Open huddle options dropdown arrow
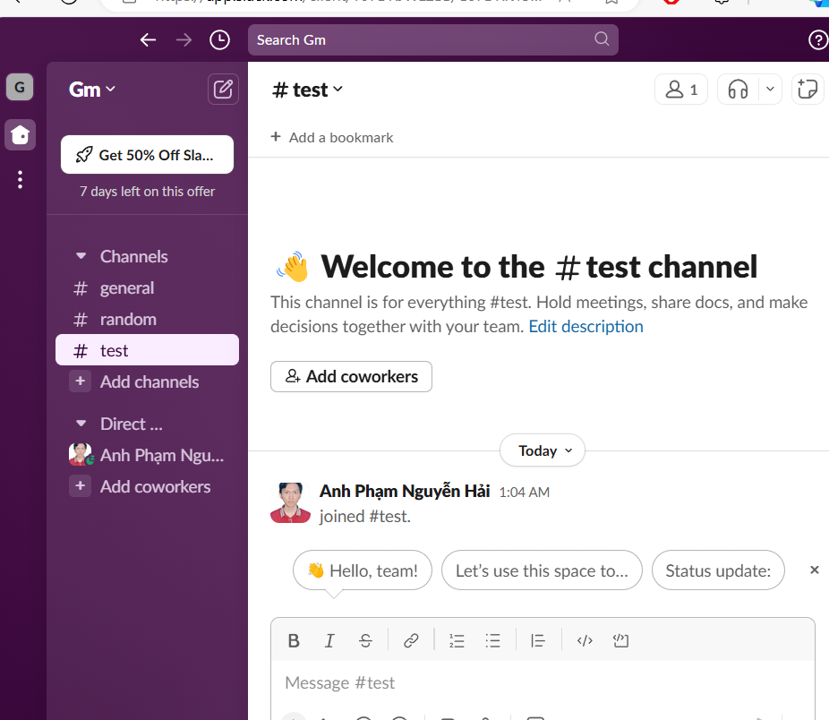The image size is (829, 720). coord(770,89)
